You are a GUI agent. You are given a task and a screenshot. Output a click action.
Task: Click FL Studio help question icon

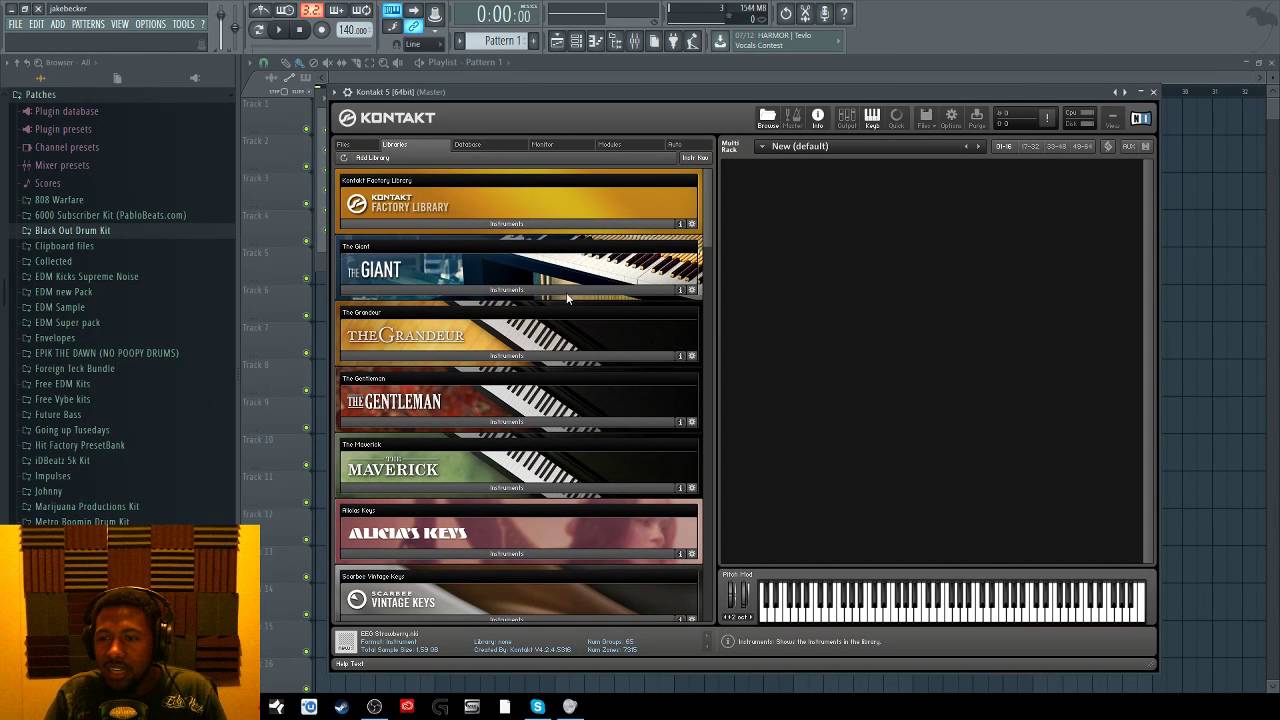pyautogui.click(x=844, y=13)
